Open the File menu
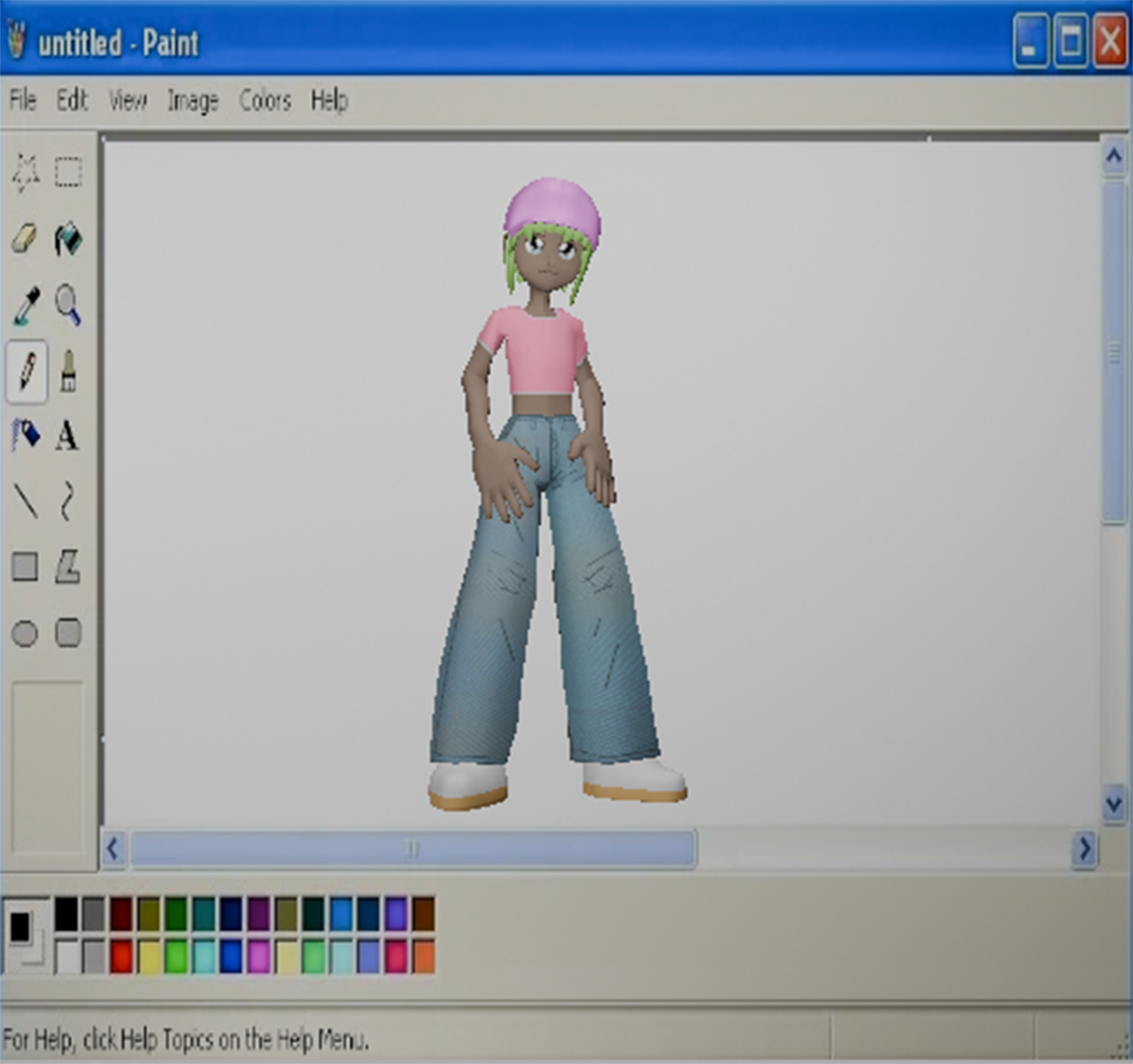This screenshot has height=1064, width=1133. point(23,100)
